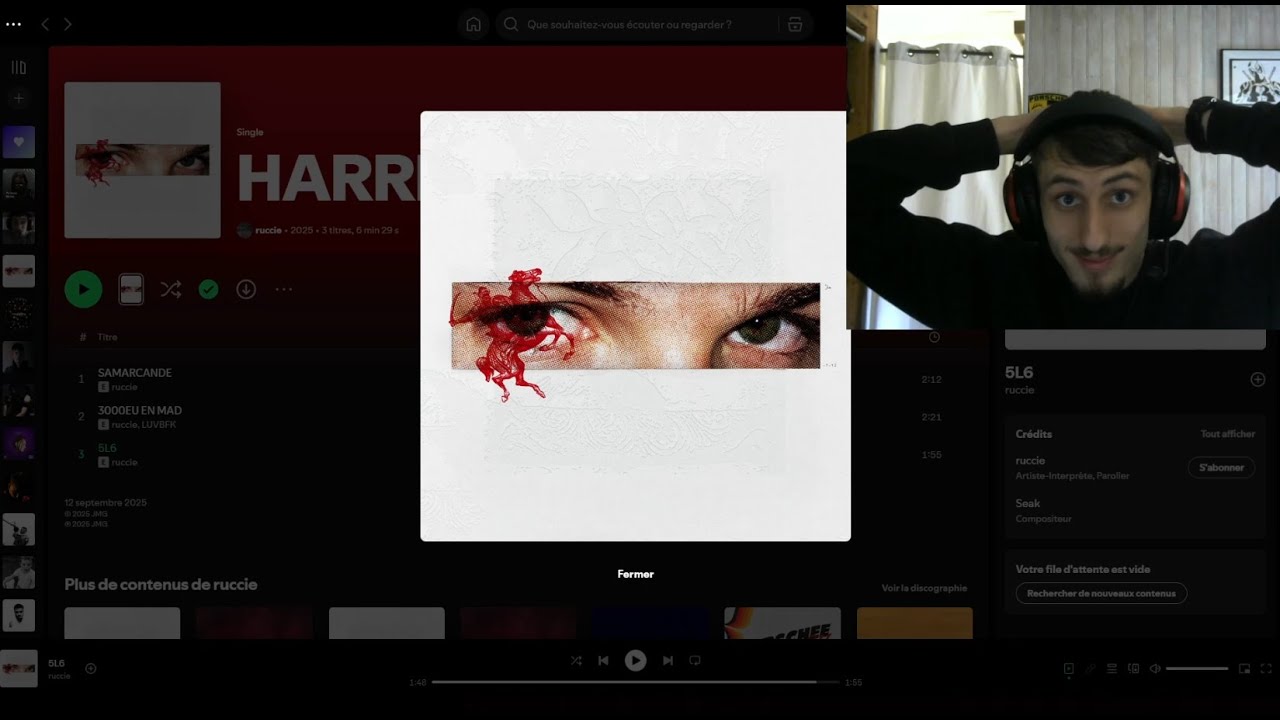1280x720 pixels.
Task: Open the miniplayer icon
Action: coord(1245,668)
